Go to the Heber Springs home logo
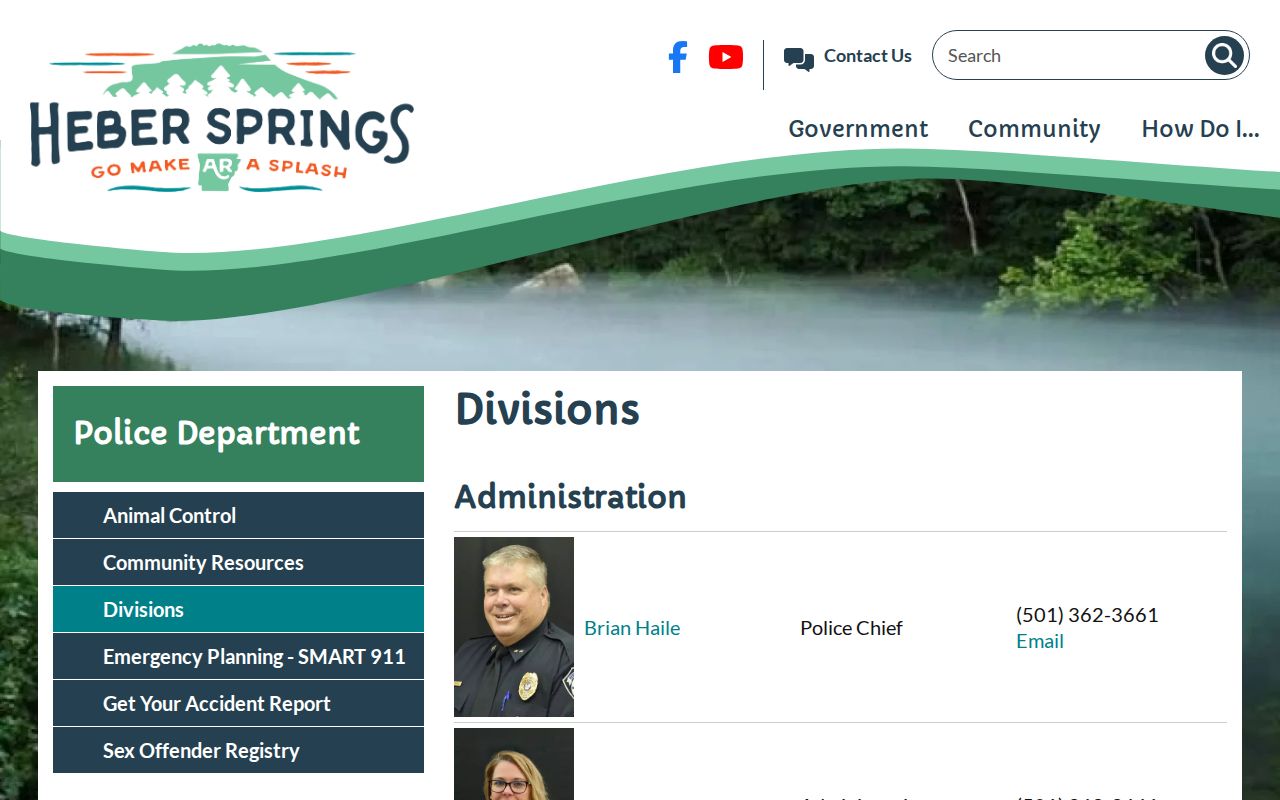 point(221,118)
